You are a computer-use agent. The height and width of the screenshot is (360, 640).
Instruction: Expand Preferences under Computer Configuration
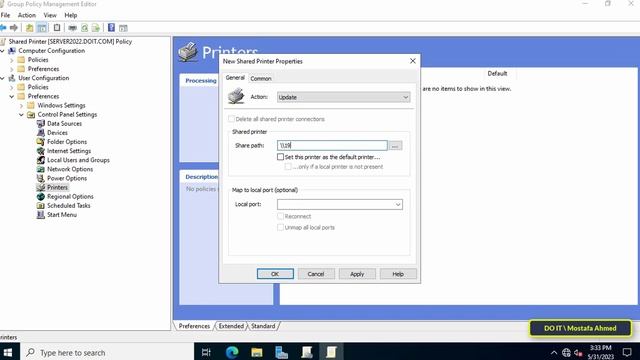coord(12,69)
